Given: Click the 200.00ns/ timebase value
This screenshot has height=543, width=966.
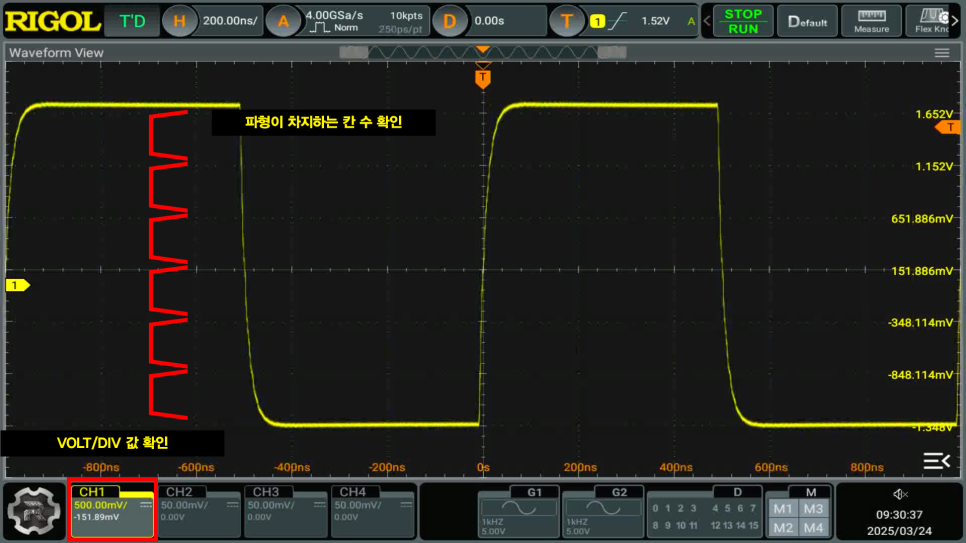Looking at the screenshot, I should (230, 21).
